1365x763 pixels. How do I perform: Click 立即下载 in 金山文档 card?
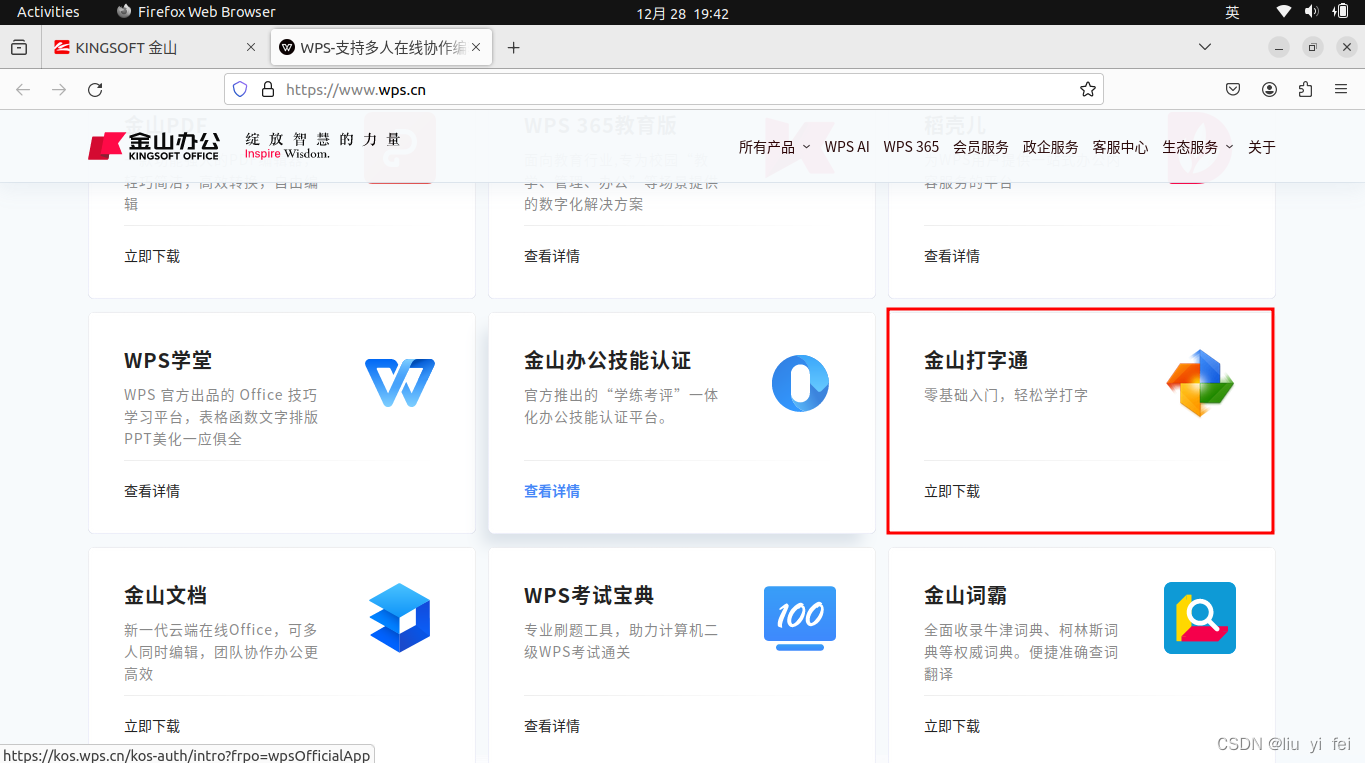click(152, 726)
